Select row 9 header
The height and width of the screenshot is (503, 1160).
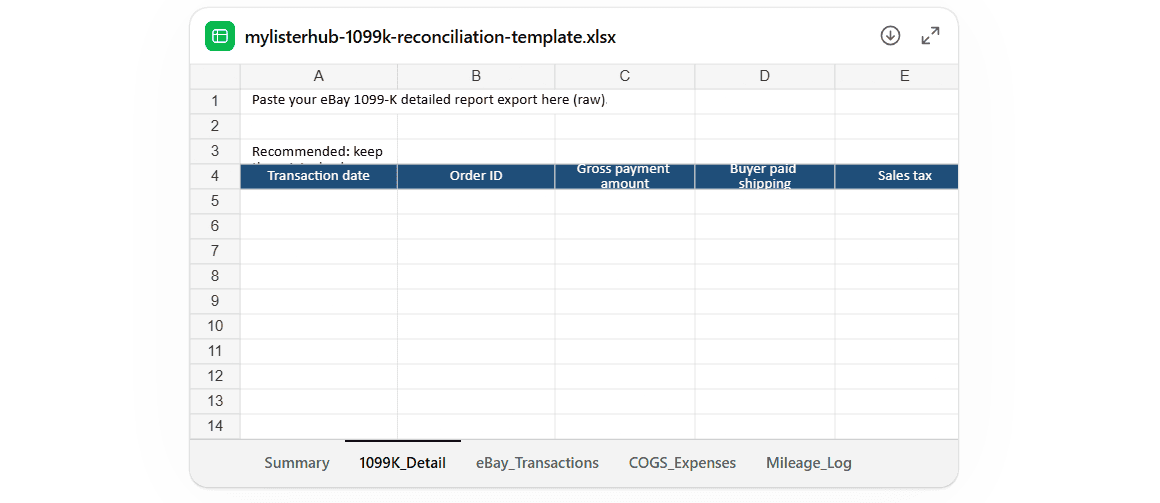215,301
